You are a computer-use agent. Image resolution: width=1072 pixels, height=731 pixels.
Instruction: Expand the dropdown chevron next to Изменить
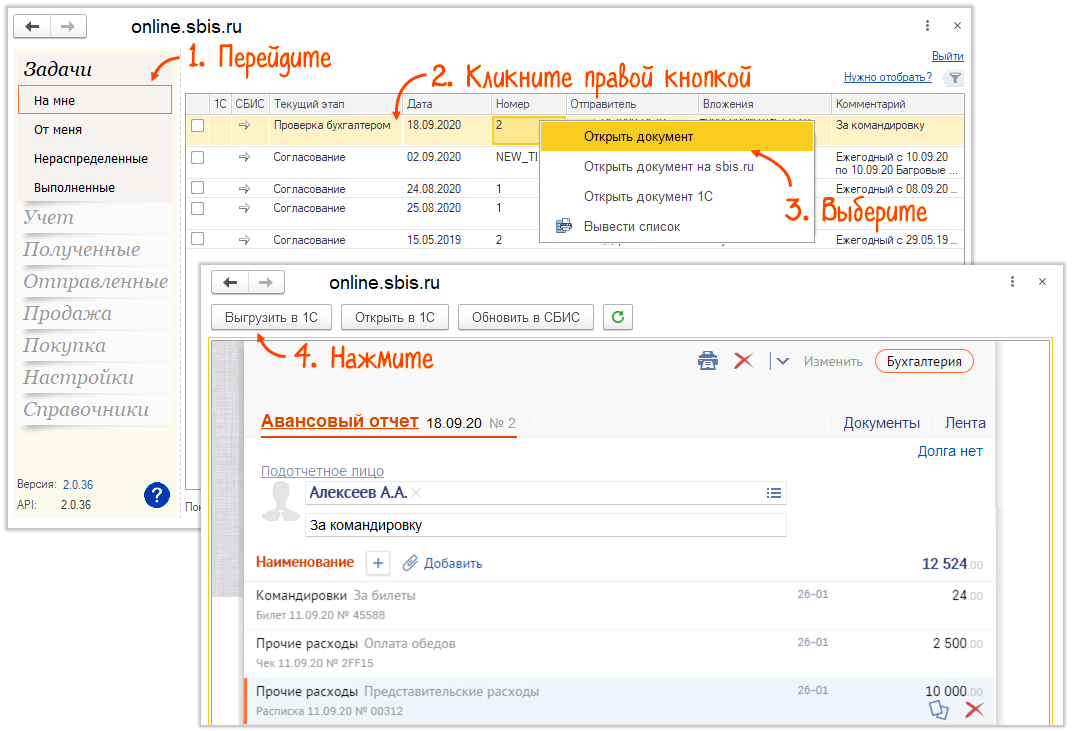(x=783, y=361)
